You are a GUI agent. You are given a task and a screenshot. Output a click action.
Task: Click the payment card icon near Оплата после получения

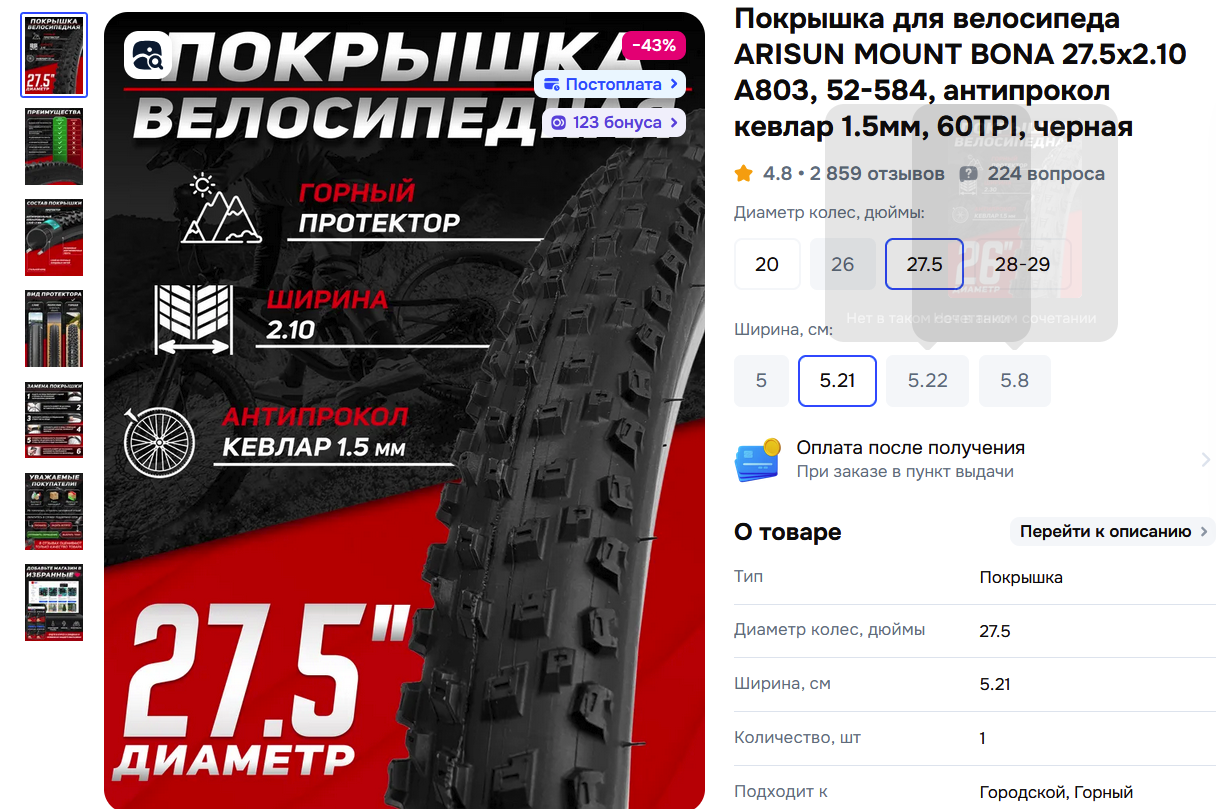coord(758,460)
